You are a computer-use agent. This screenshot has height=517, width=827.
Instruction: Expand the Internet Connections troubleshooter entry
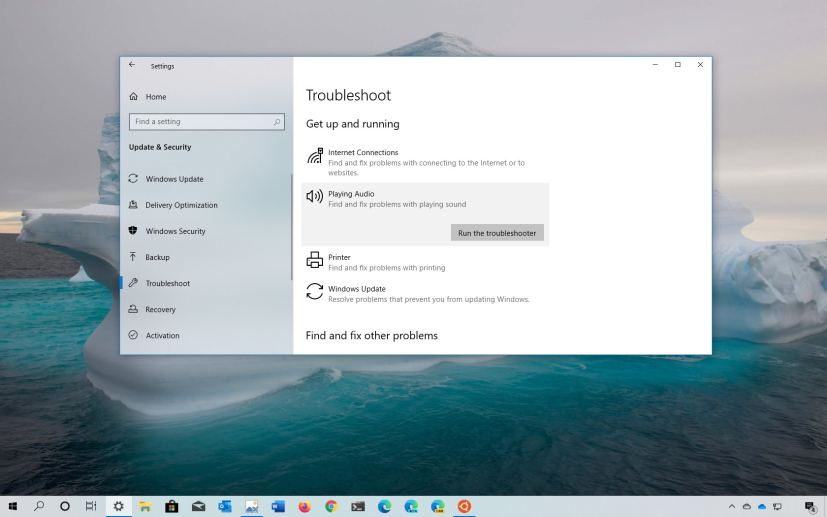pos(420,162)
